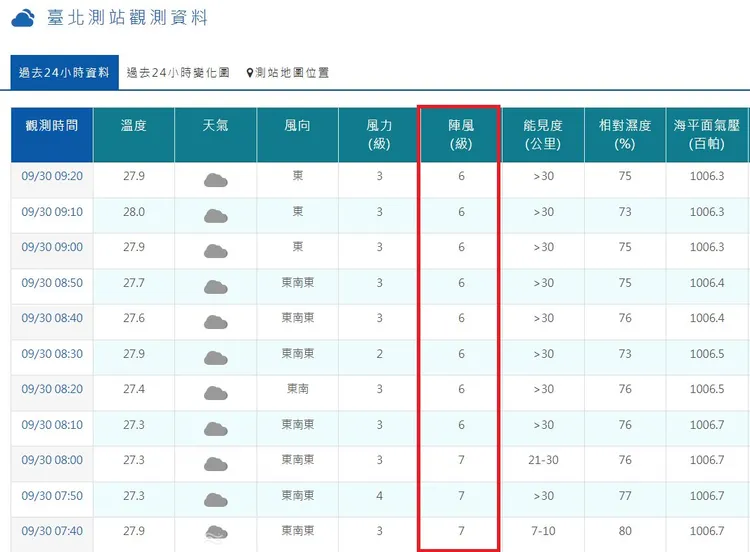This screenshot has width=750, height=552.
Task: Click wind force 4 in 07:50 row
Action: (x=379, y=496)
